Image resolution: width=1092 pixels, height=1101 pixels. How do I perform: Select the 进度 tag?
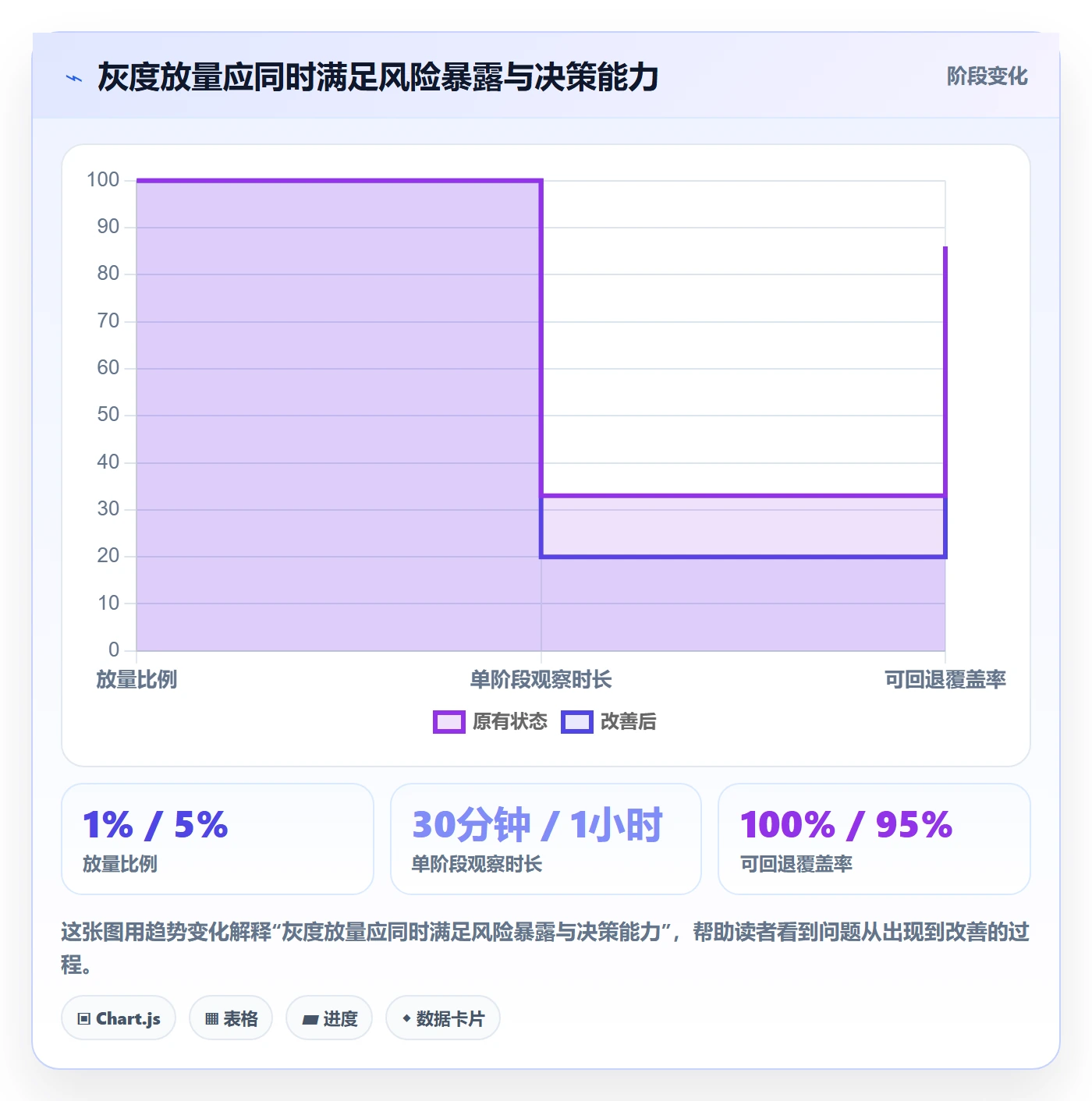[x=329, y=1018]
